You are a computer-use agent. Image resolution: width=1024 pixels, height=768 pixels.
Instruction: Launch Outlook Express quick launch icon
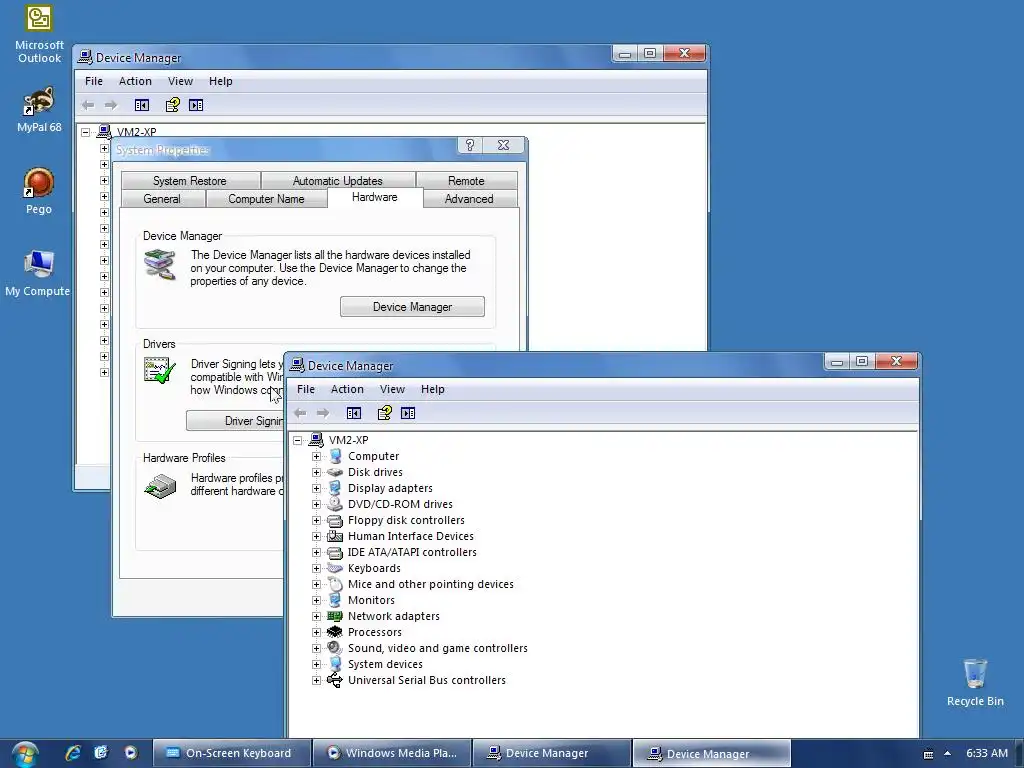click(101, 753)
